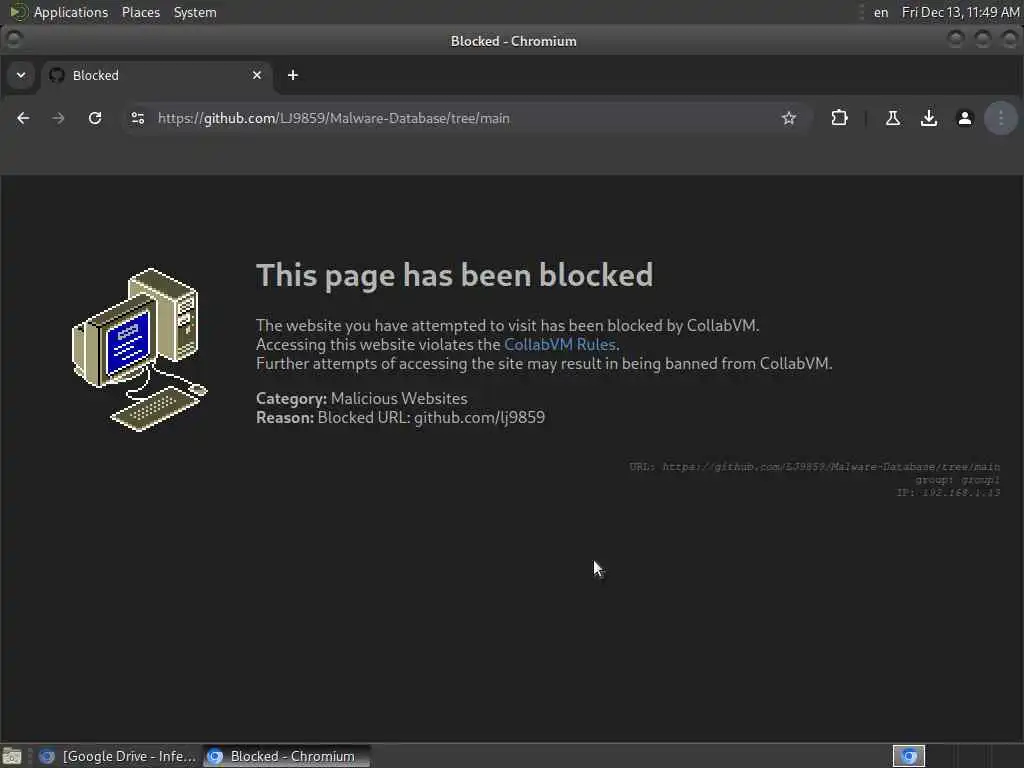Close the Blocked tab
This screenshot has width=1024, height=768.
click(x=257, y=75)
